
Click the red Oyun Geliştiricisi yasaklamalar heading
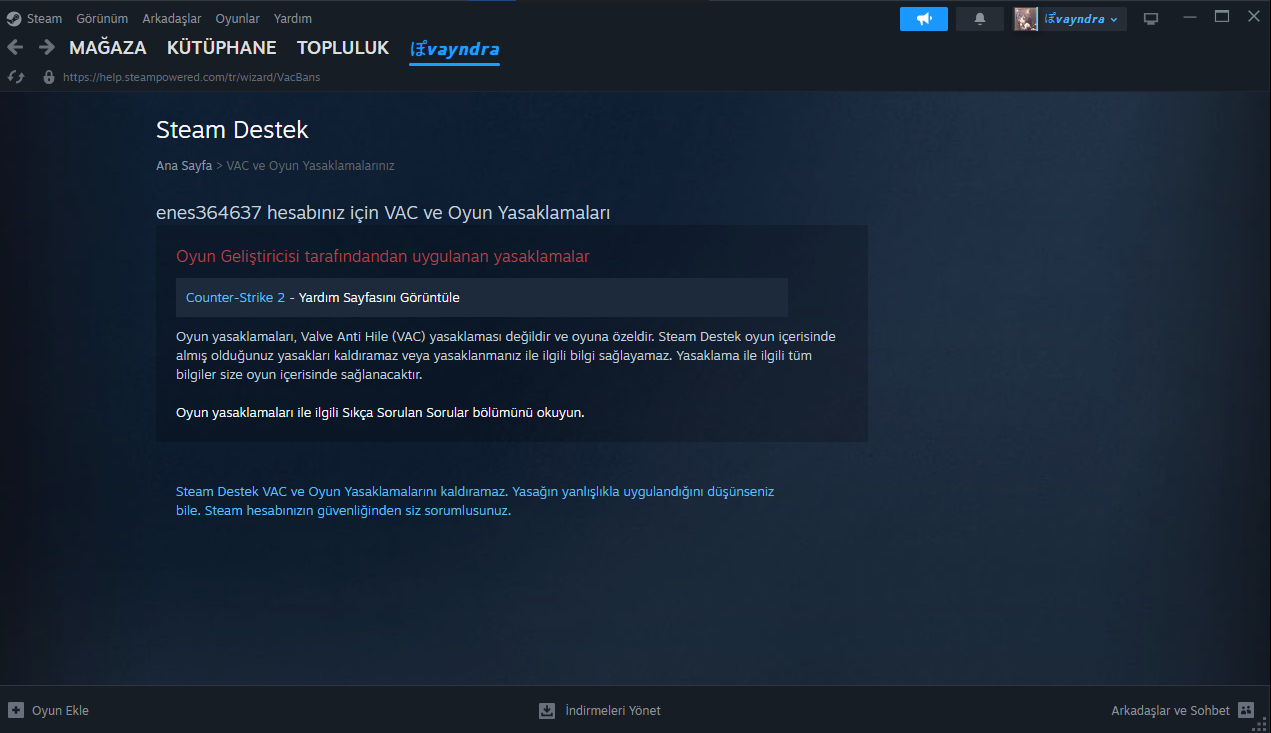[x=383, y=256]
